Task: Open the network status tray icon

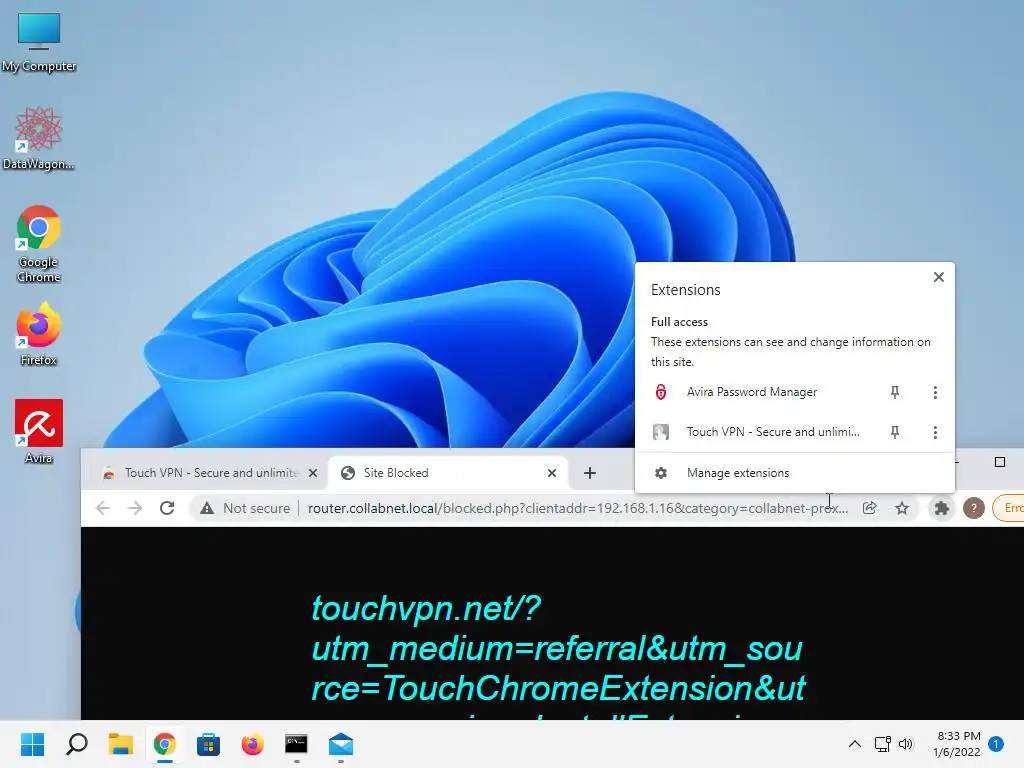Action: (883, 744)
